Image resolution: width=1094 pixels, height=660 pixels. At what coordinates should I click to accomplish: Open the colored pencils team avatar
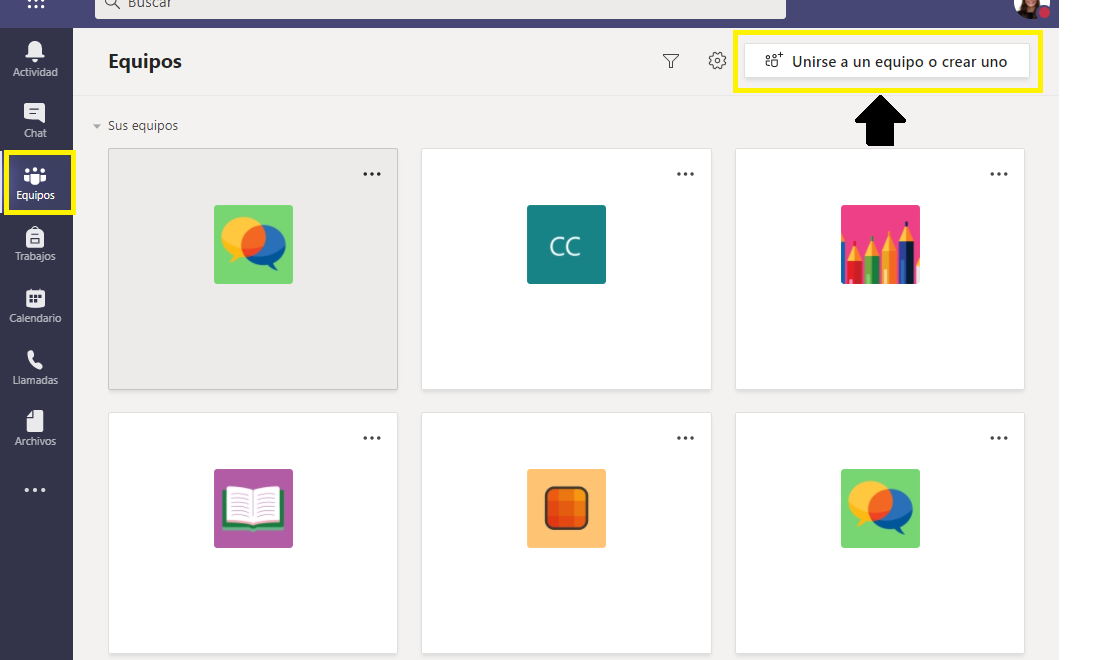click(x=880, y=244)
